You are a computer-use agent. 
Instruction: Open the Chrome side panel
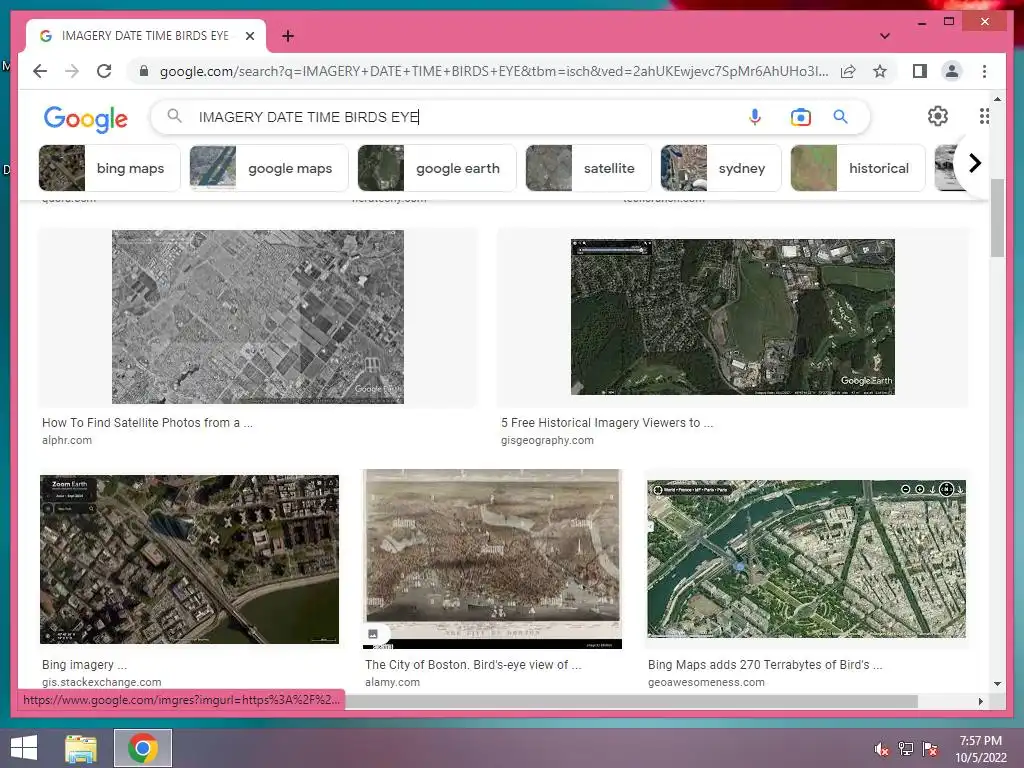pyautogui.click(x=920, y=71)
